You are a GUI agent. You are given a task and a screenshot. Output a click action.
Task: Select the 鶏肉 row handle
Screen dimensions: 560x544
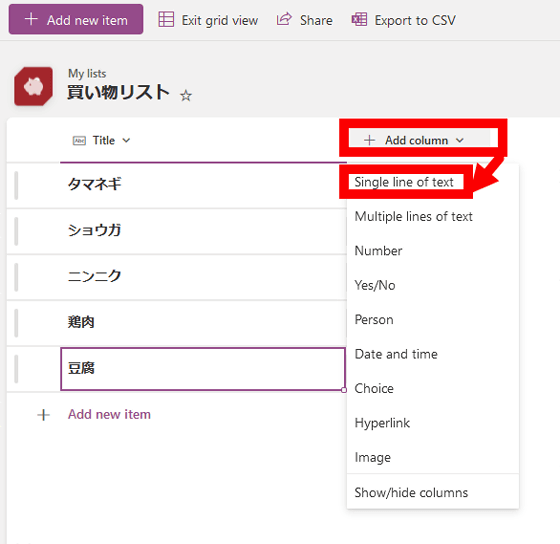click(x=16, y=323)
